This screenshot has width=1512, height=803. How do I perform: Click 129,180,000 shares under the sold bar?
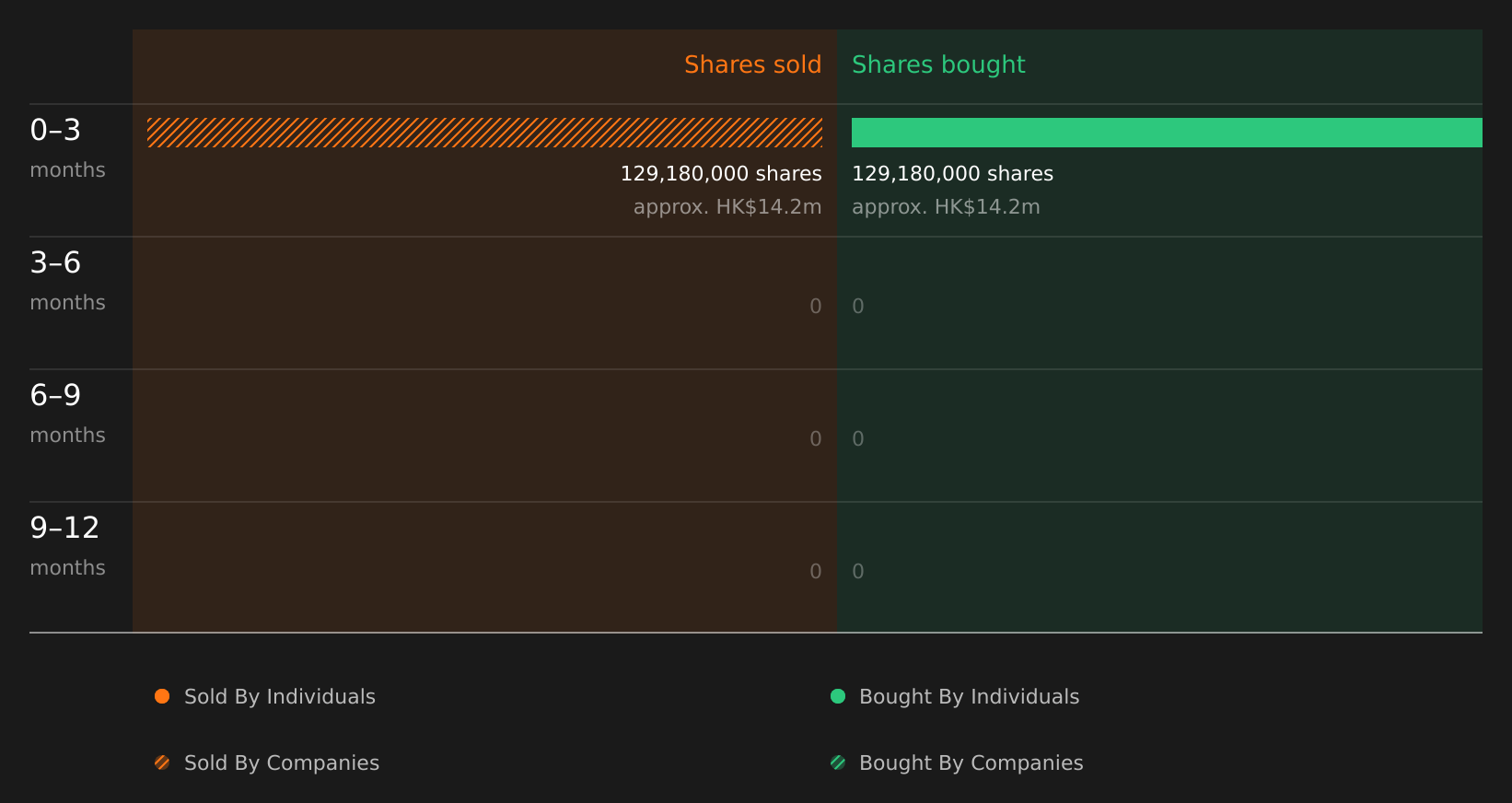(721, 174)
